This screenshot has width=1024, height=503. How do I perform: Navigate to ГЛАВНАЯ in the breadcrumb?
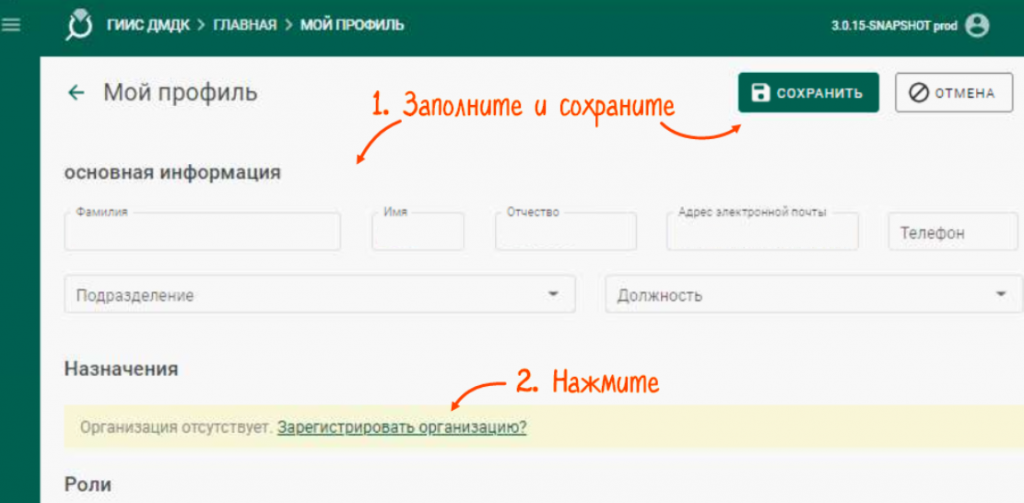(244, 25)
